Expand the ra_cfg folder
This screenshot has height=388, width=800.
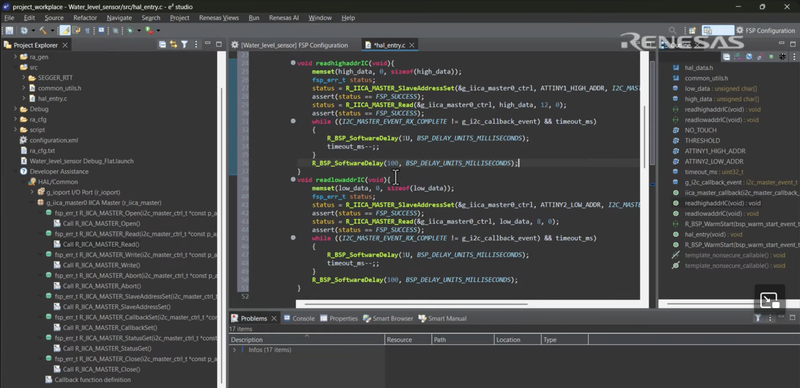coord(15,119)
